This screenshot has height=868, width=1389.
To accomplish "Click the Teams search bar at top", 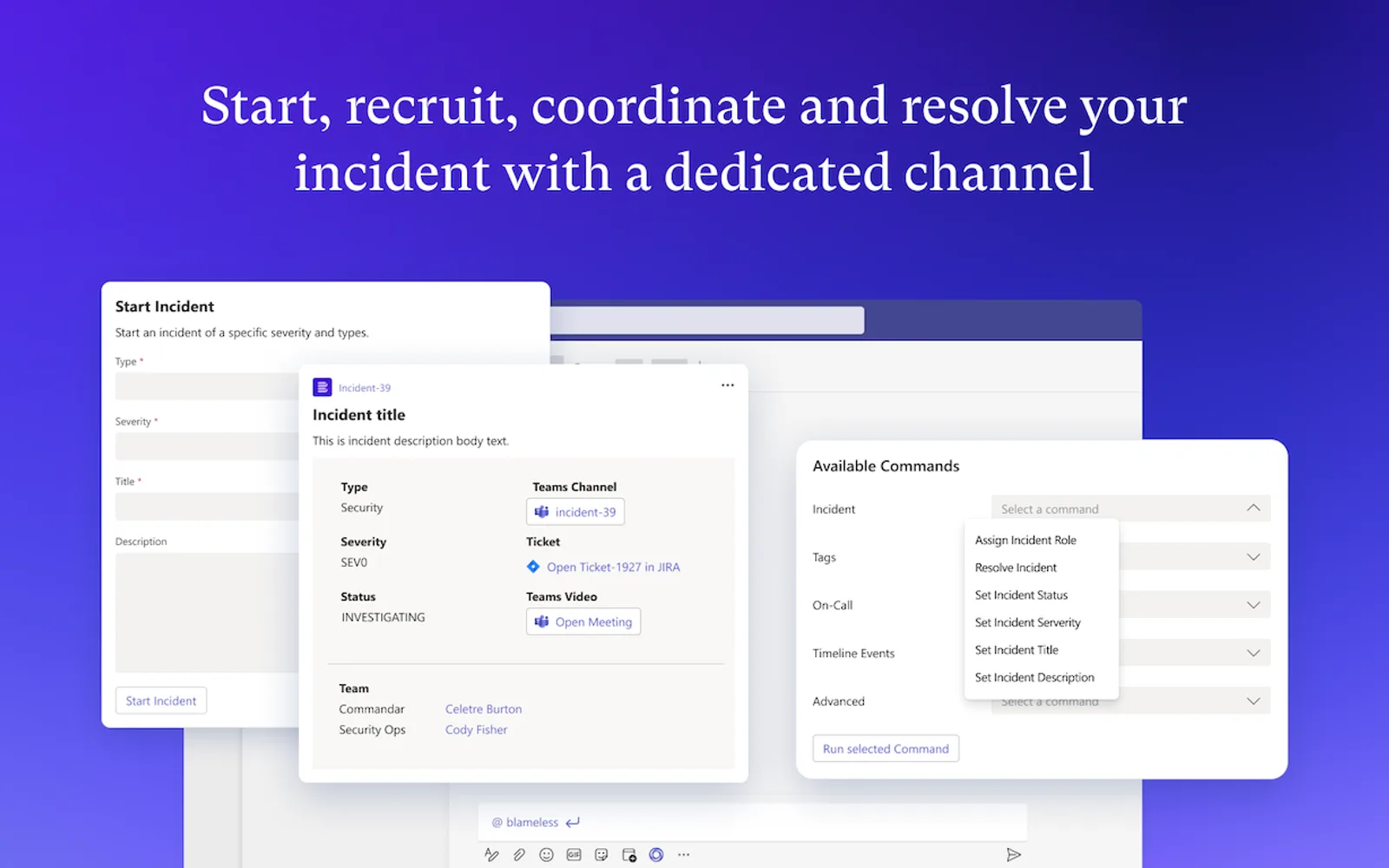I will pos(708,320).
